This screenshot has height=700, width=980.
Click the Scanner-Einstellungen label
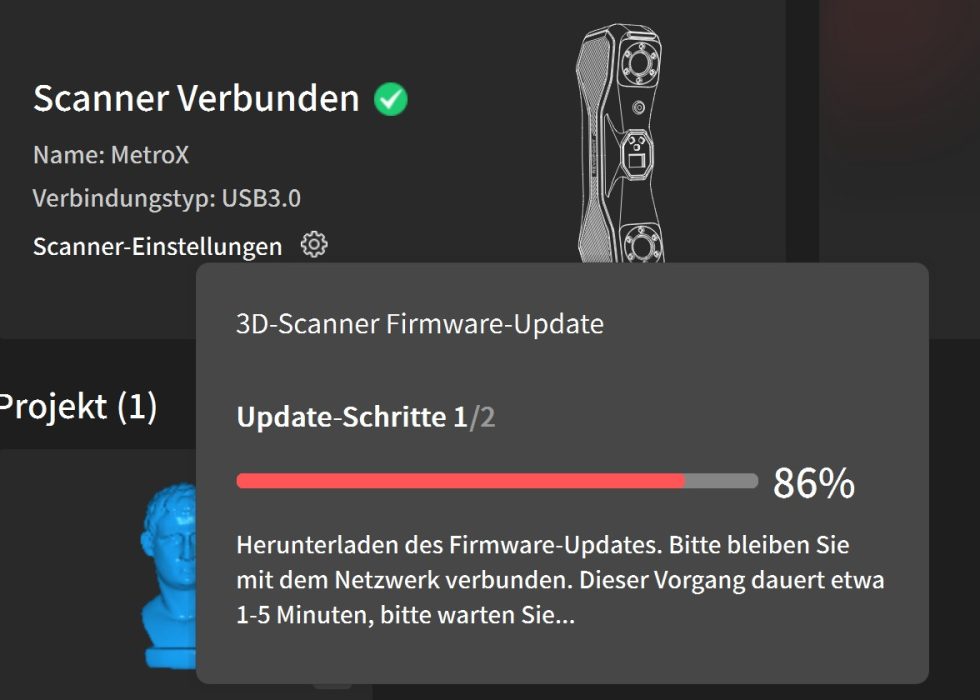click(x=158, y=246)
